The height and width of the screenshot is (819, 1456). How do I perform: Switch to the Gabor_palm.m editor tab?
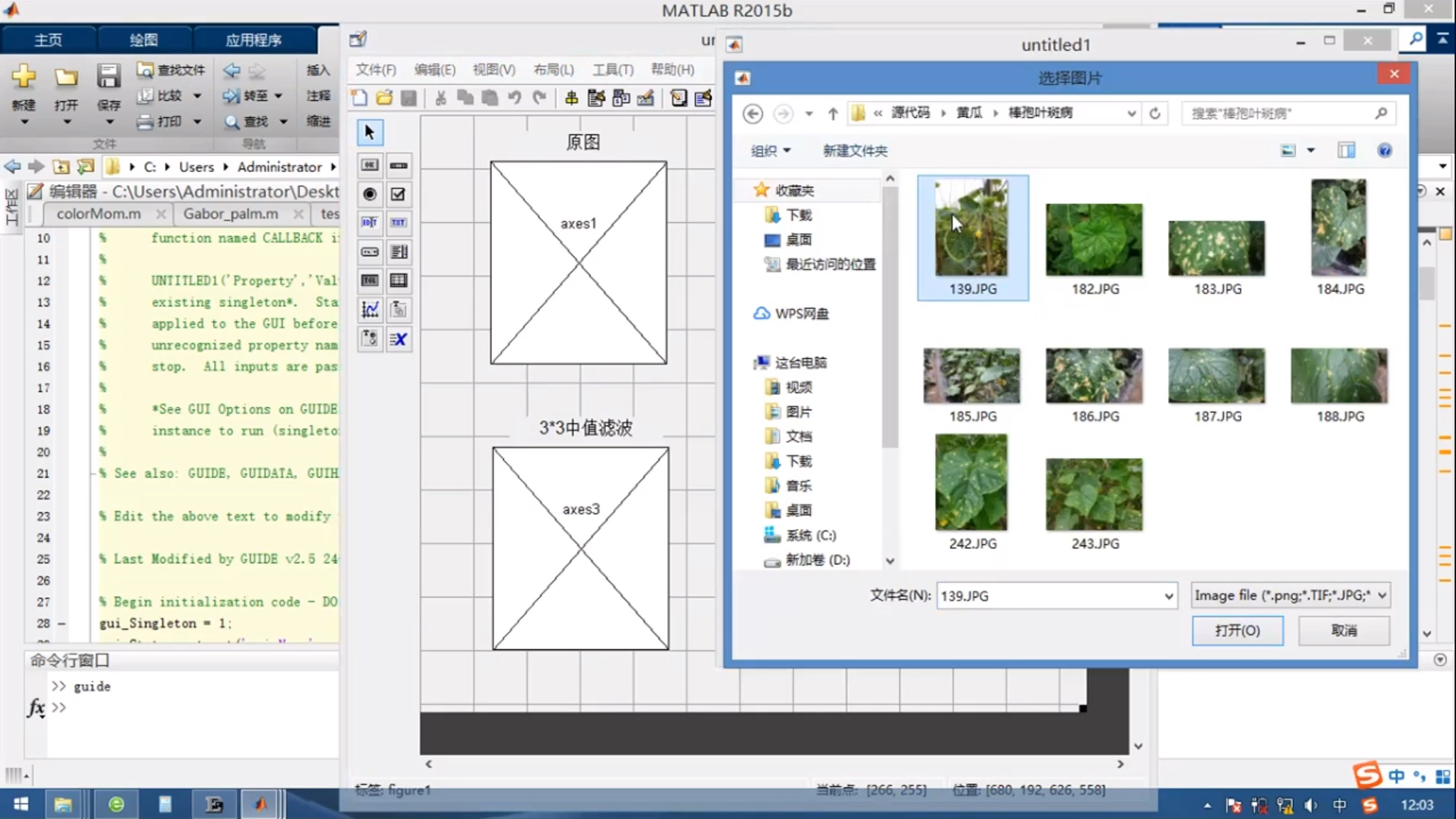tap(231, 214)
